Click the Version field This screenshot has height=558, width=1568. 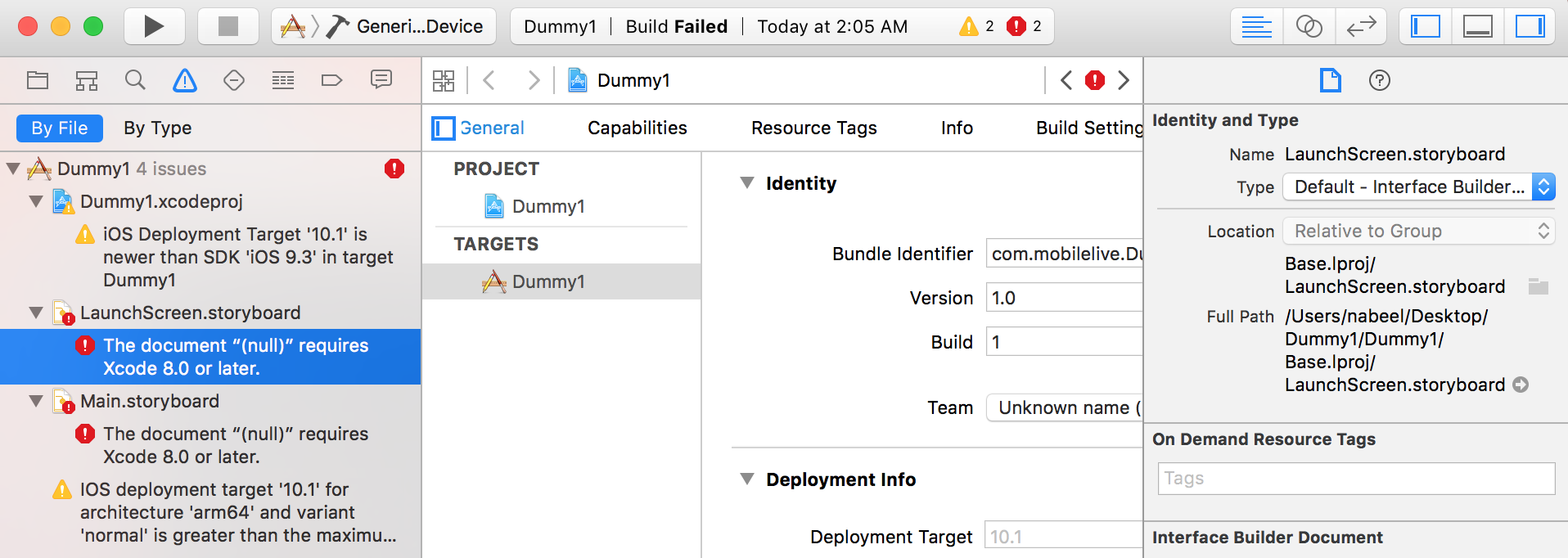(x=1065, y=298)
